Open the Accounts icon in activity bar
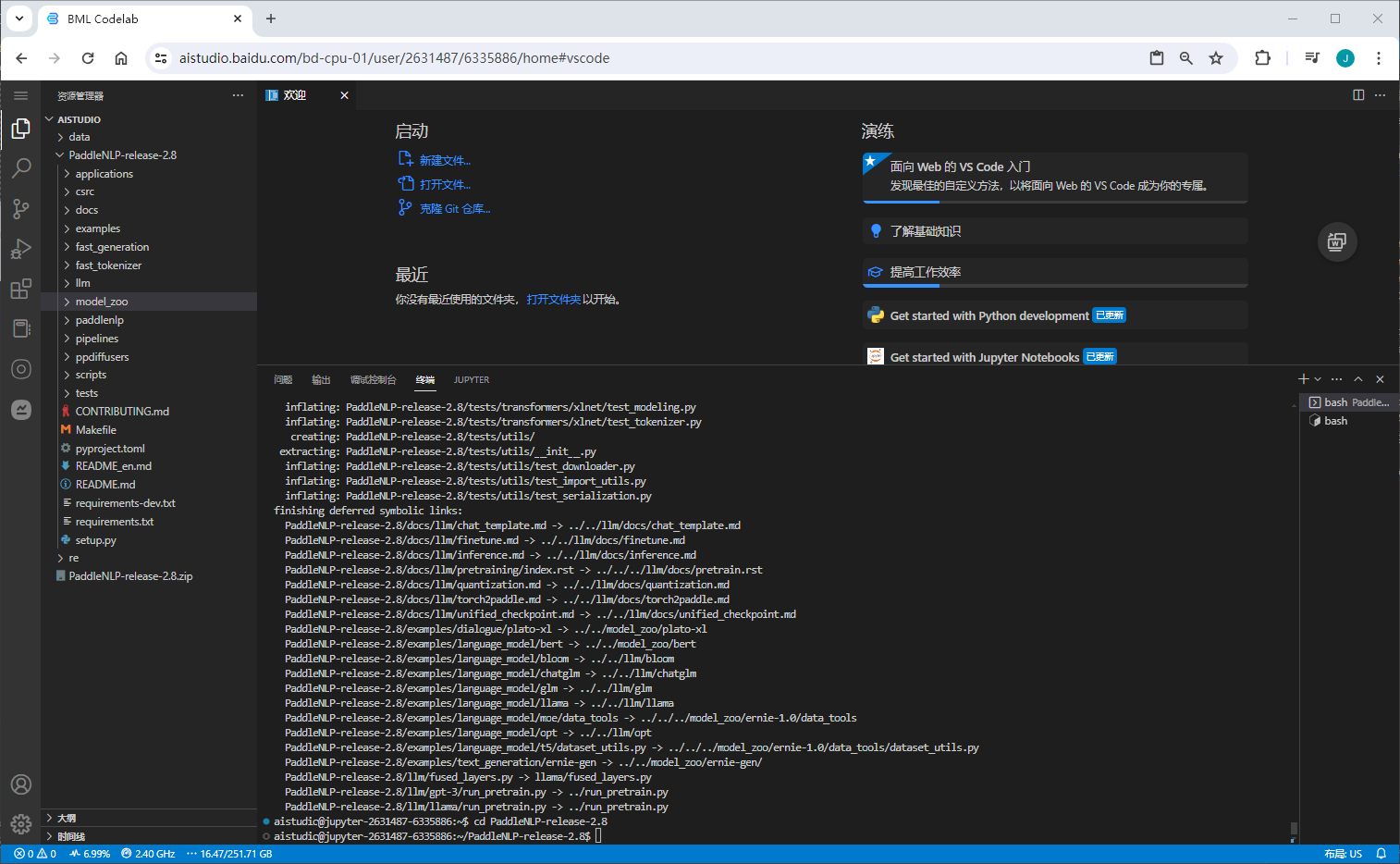Screen dimensions: 1400x864 [x=20, y=784]
